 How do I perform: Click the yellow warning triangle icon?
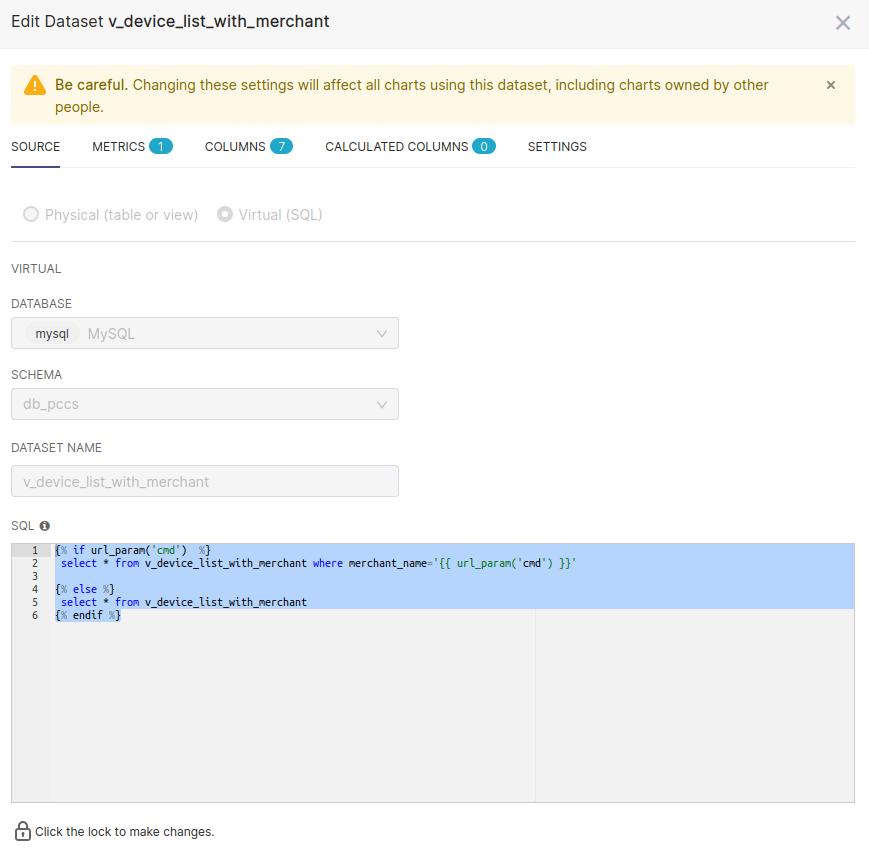tap(35, 86)
